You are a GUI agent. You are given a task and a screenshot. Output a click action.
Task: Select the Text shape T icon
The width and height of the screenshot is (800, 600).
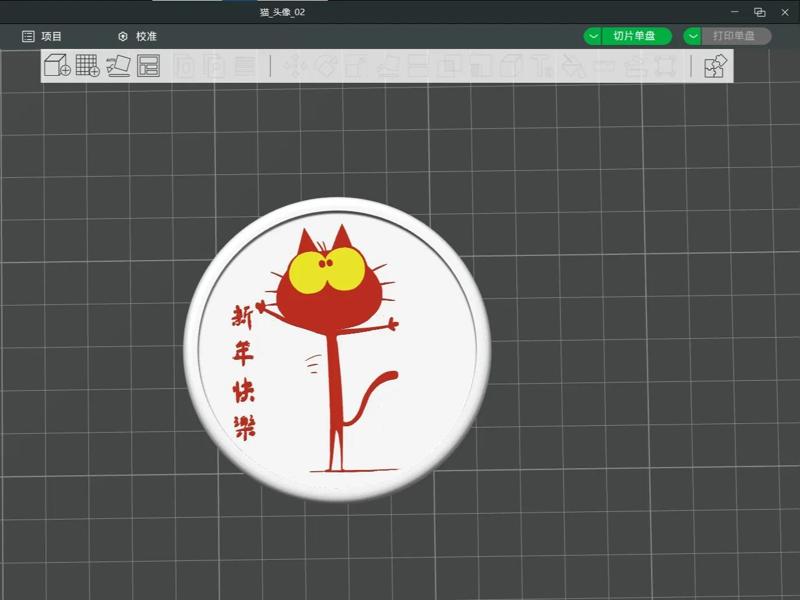[542, 67]
